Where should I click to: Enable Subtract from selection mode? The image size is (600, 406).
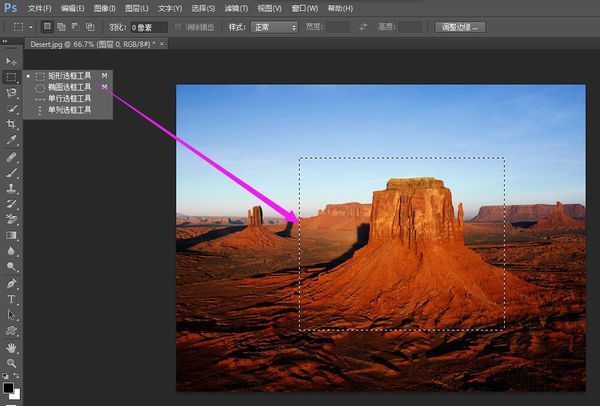76,27
